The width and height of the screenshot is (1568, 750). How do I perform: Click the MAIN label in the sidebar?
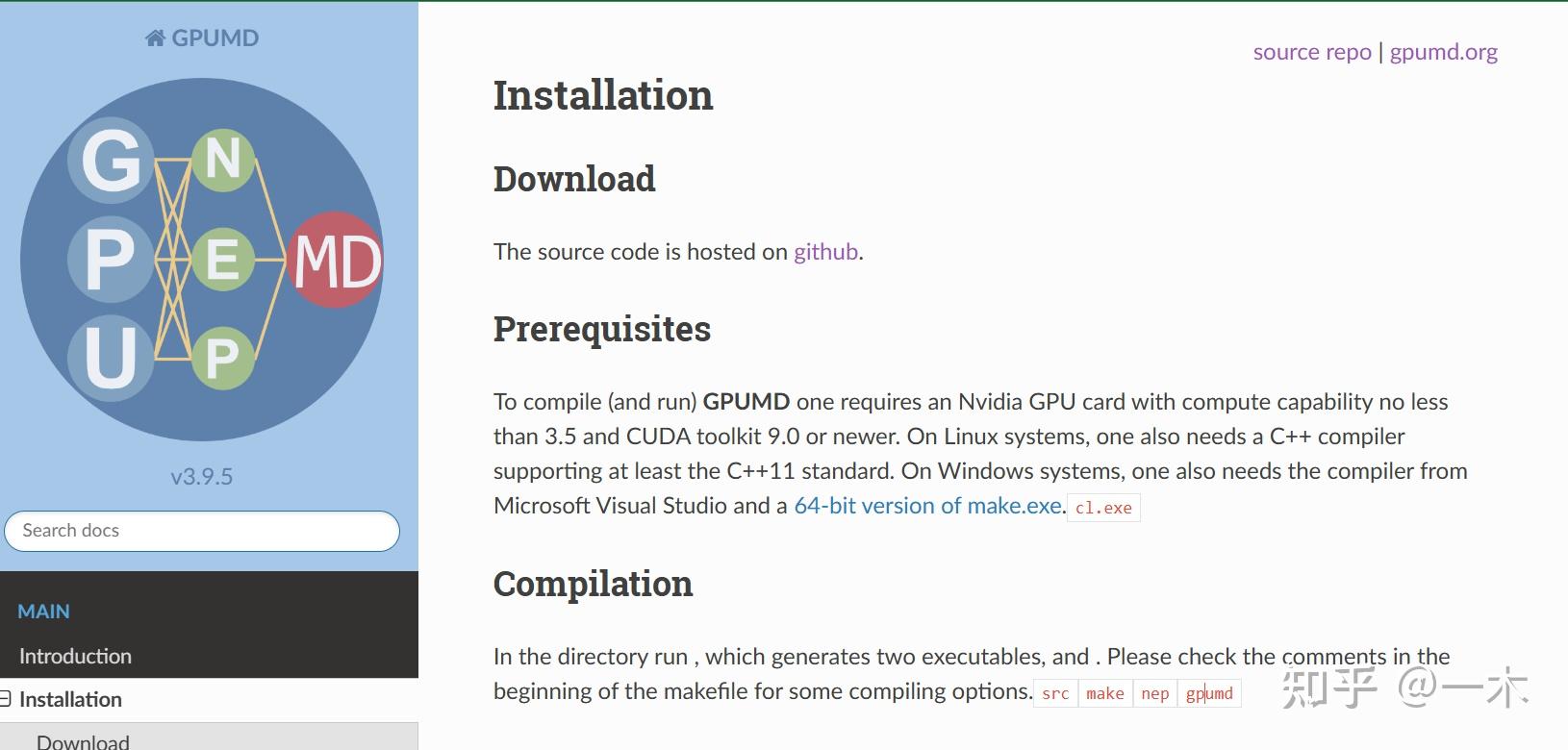(x=44, y=611)
